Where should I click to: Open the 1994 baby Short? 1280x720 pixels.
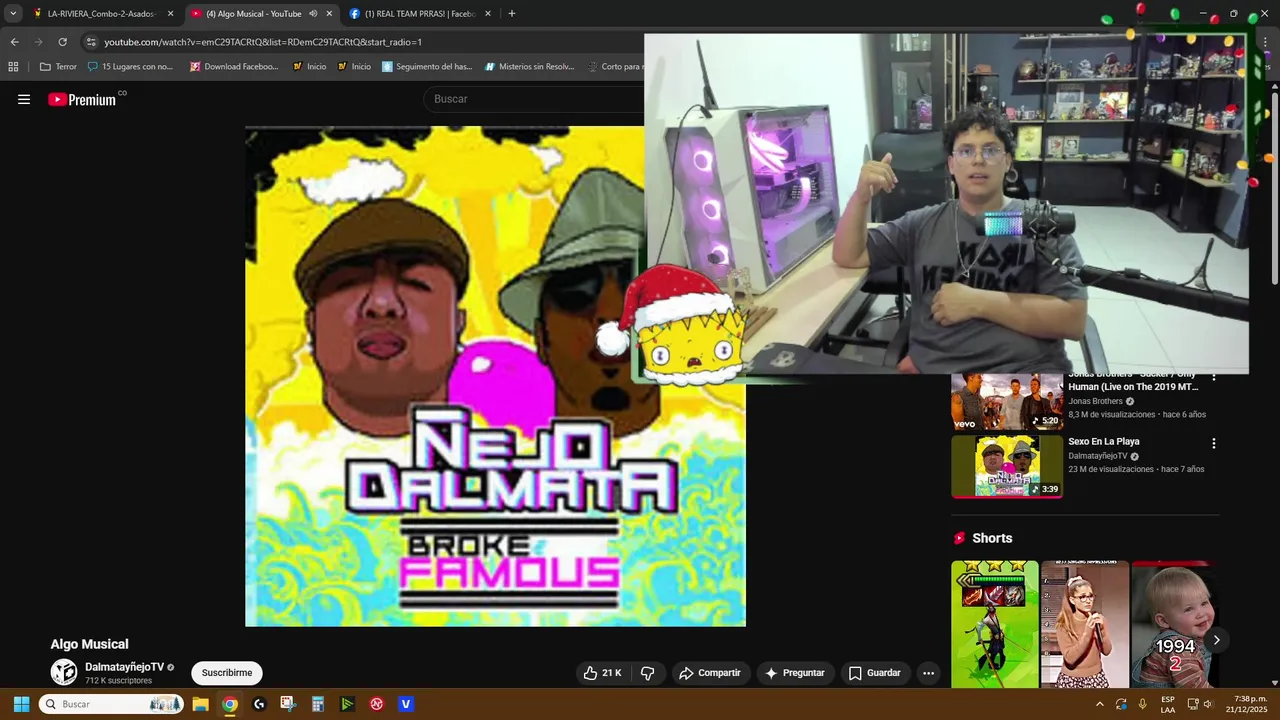click(1174, 624)
